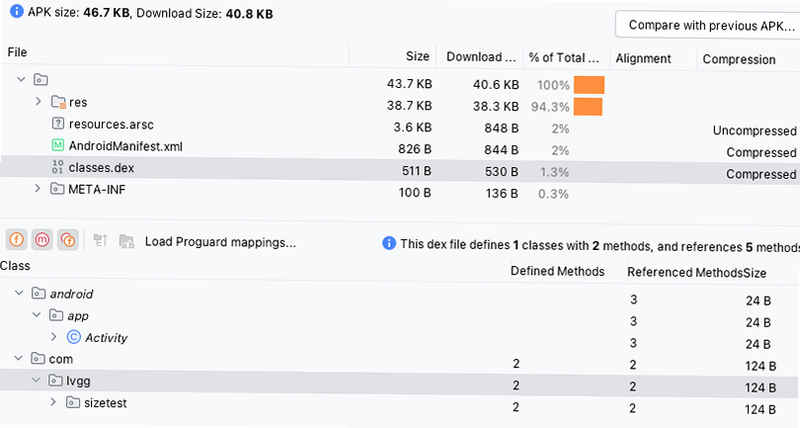Click the Activity class icon
The height and width of the screenshot is (428, 800).
pos(74,337)
